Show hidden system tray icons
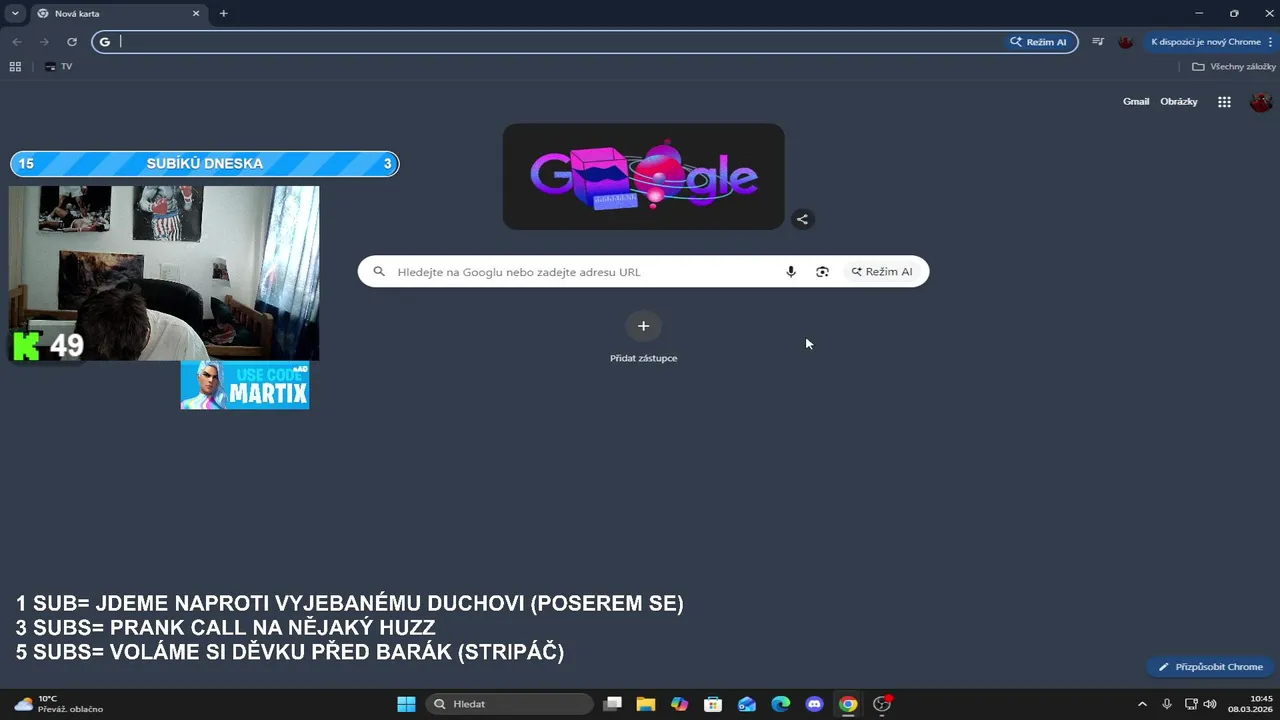This screenshot has height=720, width=1280. [x=1142, y=704]
